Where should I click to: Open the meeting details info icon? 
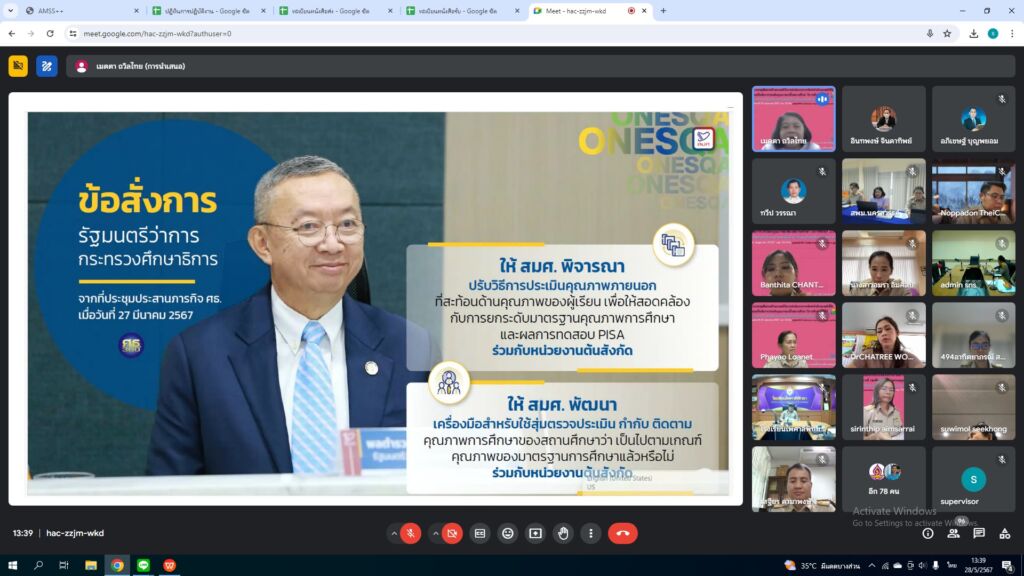tap(928, 533)
